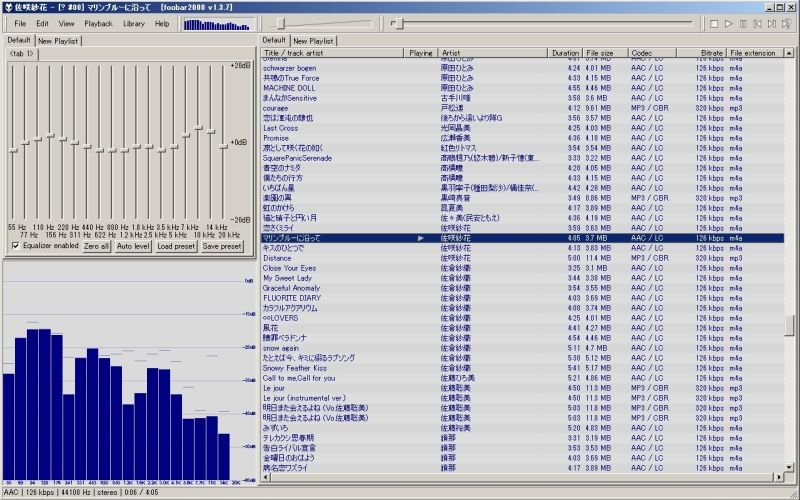The width and height of the screenshot is (800, 500).
Task: Select the Default tab above the equalizer
Action: tap(19, 40)
